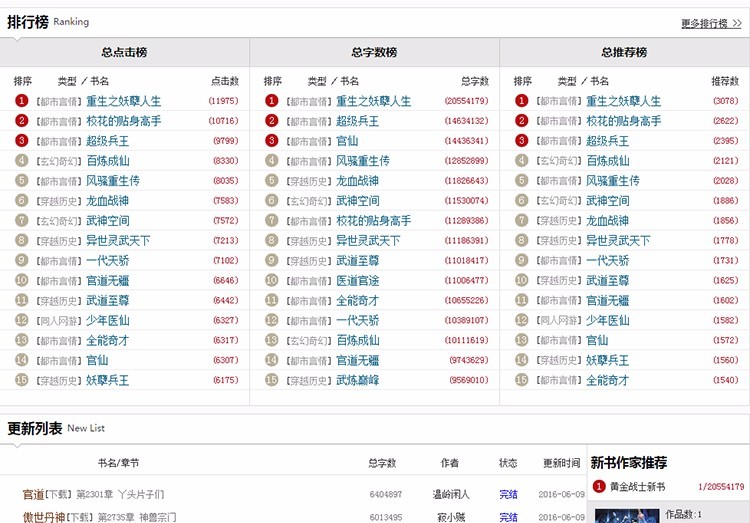Open 妖孽兵王 in the 总点击榜 list

coord(108,380)
